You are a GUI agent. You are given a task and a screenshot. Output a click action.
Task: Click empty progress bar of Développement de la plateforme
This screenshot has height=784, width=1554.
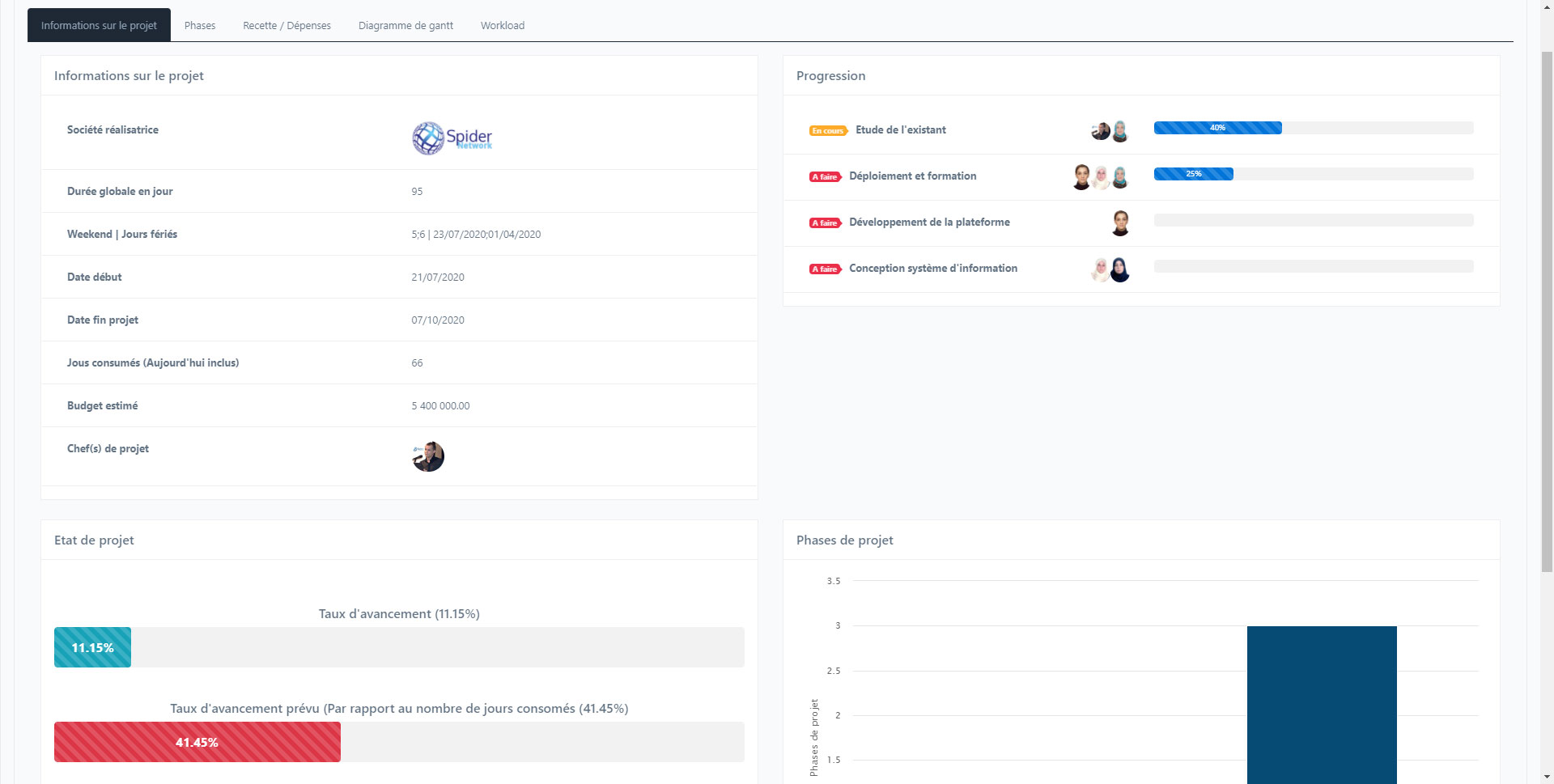coord(1314,220)
